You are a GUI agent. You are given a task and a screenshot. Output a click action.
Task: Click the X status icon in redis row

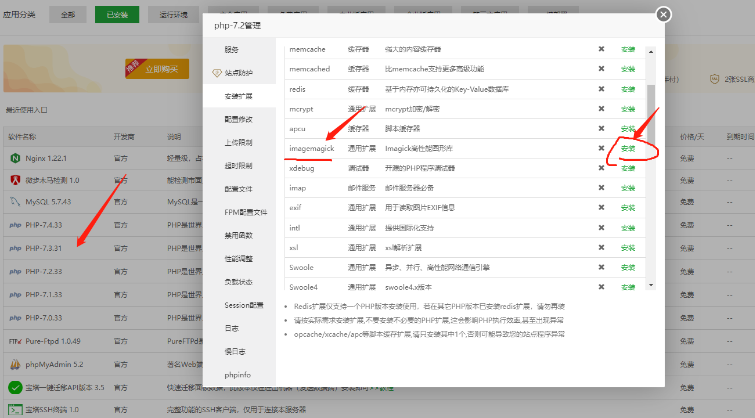click(601, 89)
